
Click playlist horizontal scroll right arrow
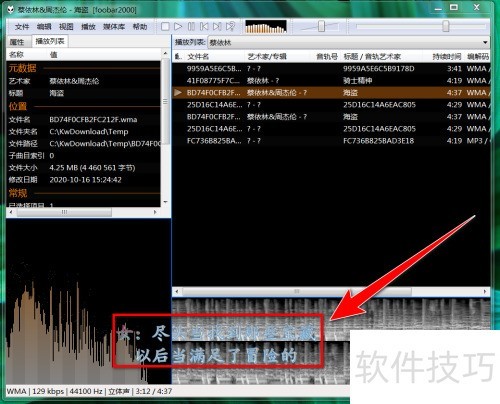tap(485, 292)
